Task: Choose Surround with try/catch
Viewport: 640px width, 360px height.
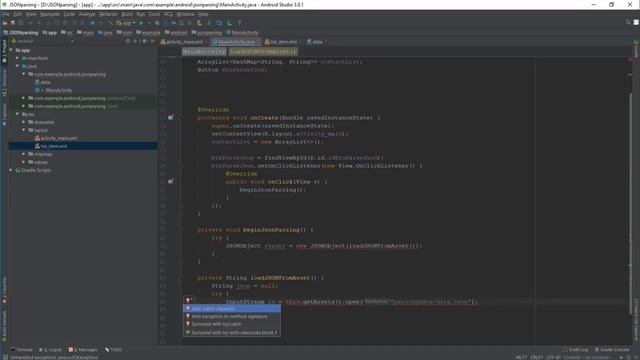Action: 232,324
